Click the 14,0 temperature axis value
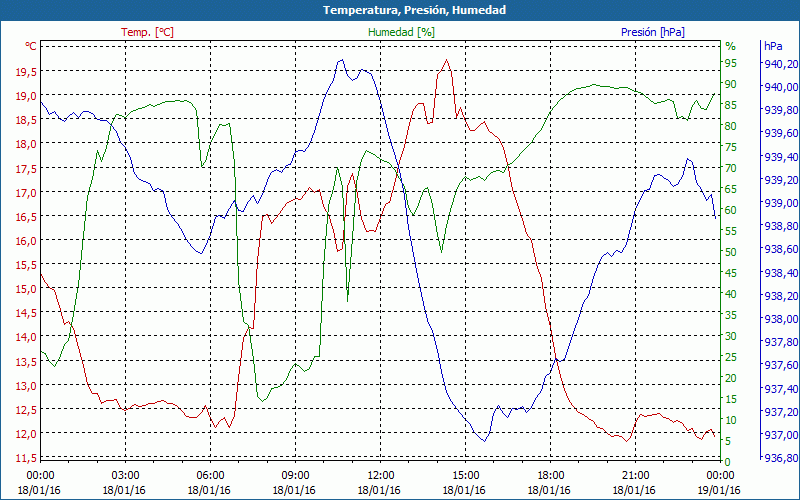This screenshot has height=500, width=800. click(26, 337)
